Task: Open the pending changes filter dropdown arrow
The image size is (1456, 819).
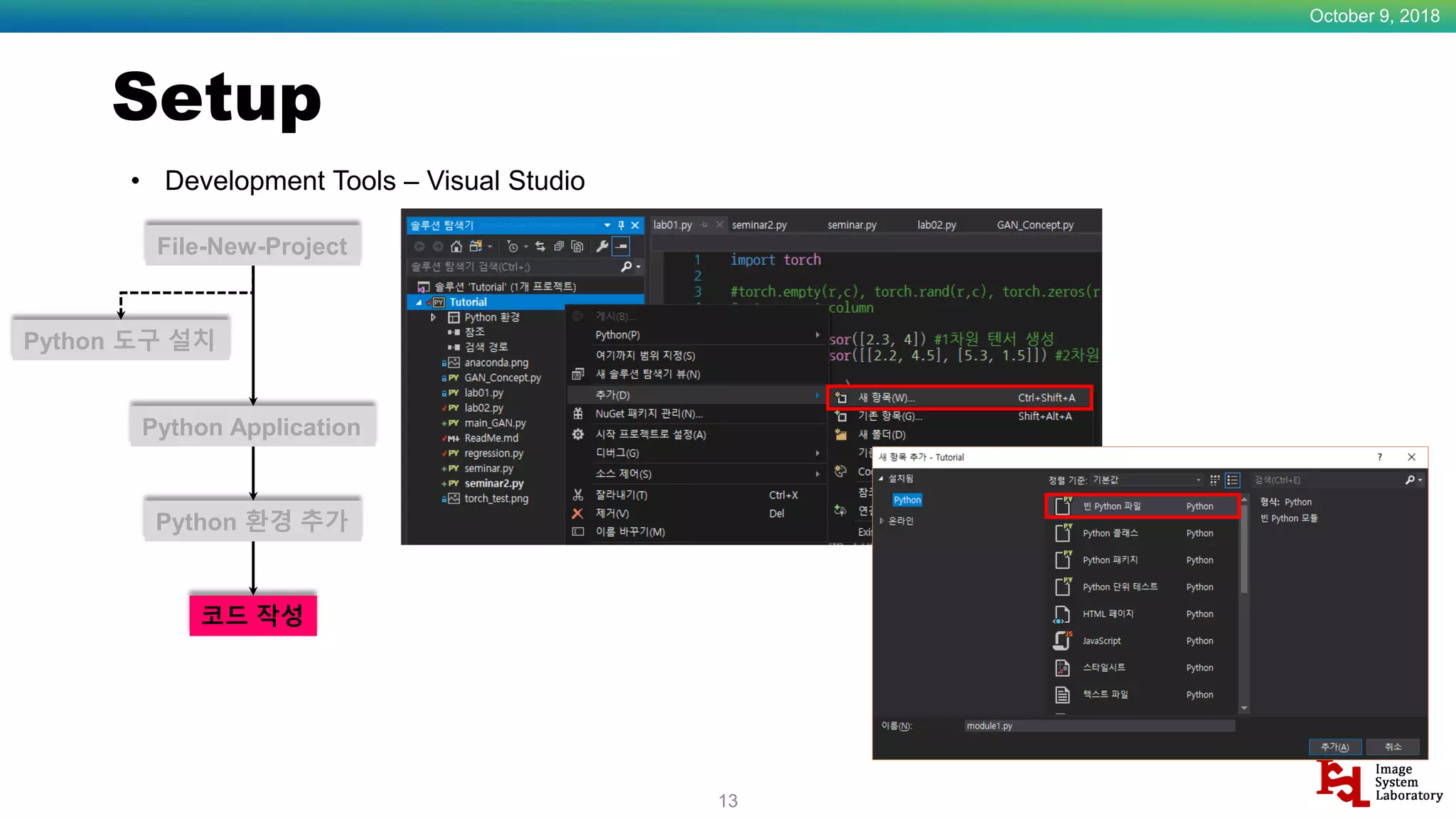Action: click(526, 247)
